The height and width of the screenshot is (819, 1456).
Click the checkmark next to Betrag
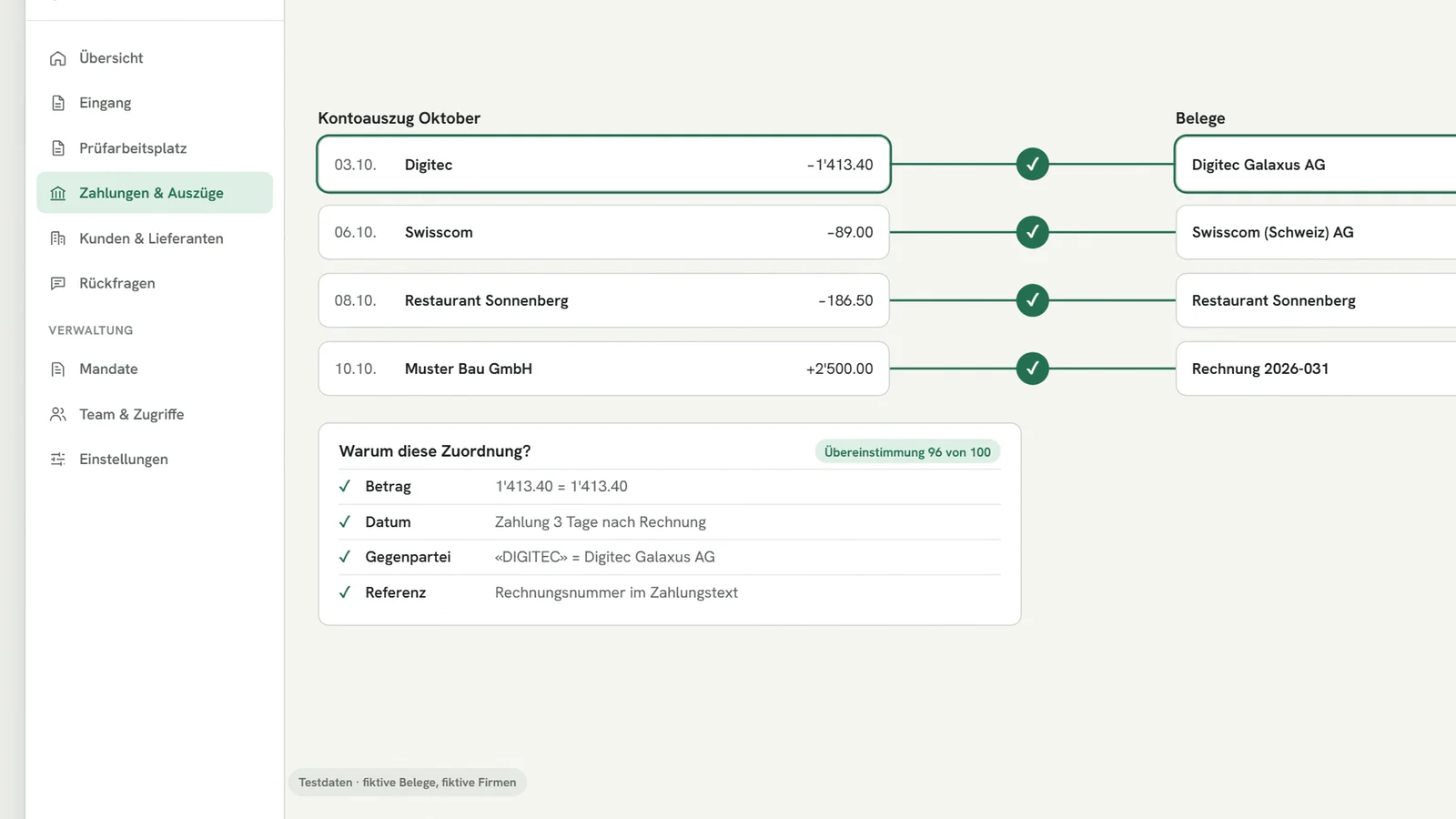point(345,486)
